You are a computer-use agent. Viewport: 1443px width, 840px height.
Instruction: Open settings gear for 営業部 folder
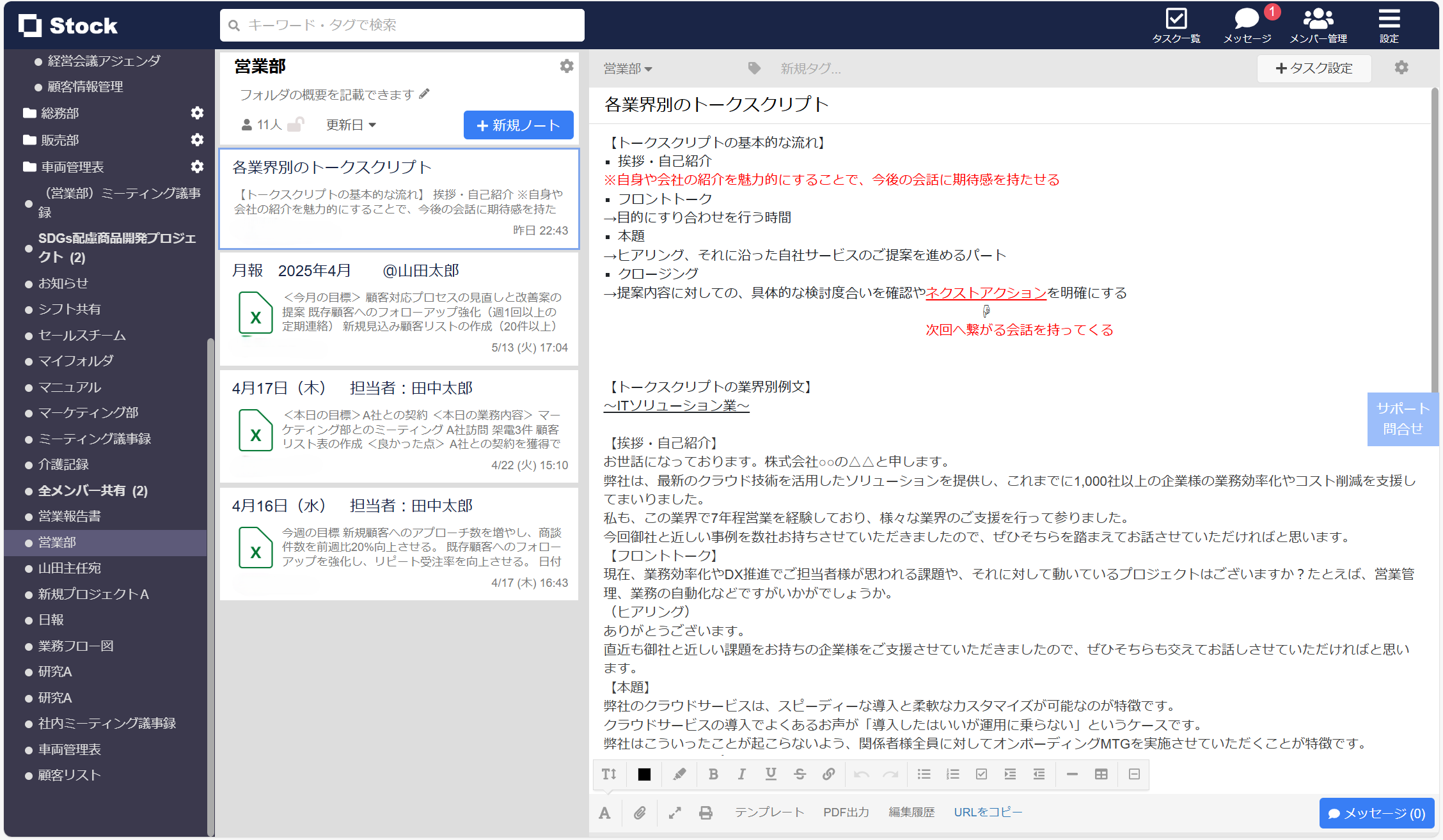tap(567, 66)
